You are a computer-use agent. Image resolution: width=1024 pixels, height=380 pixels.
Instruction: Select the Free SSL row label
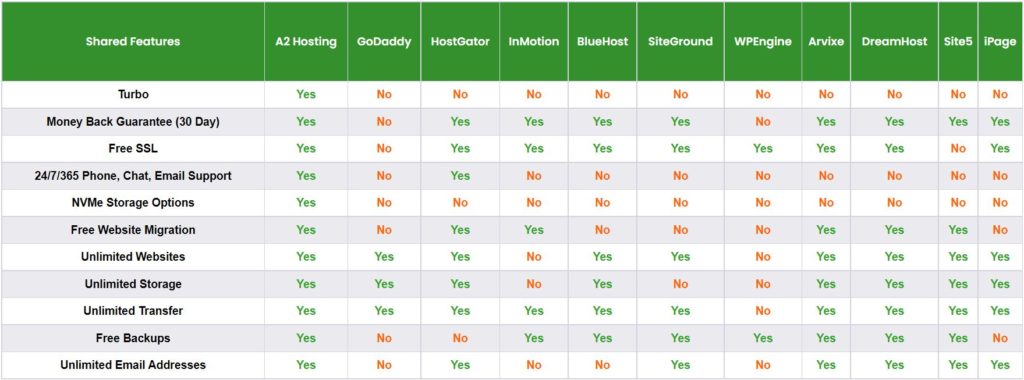[133, 149]
